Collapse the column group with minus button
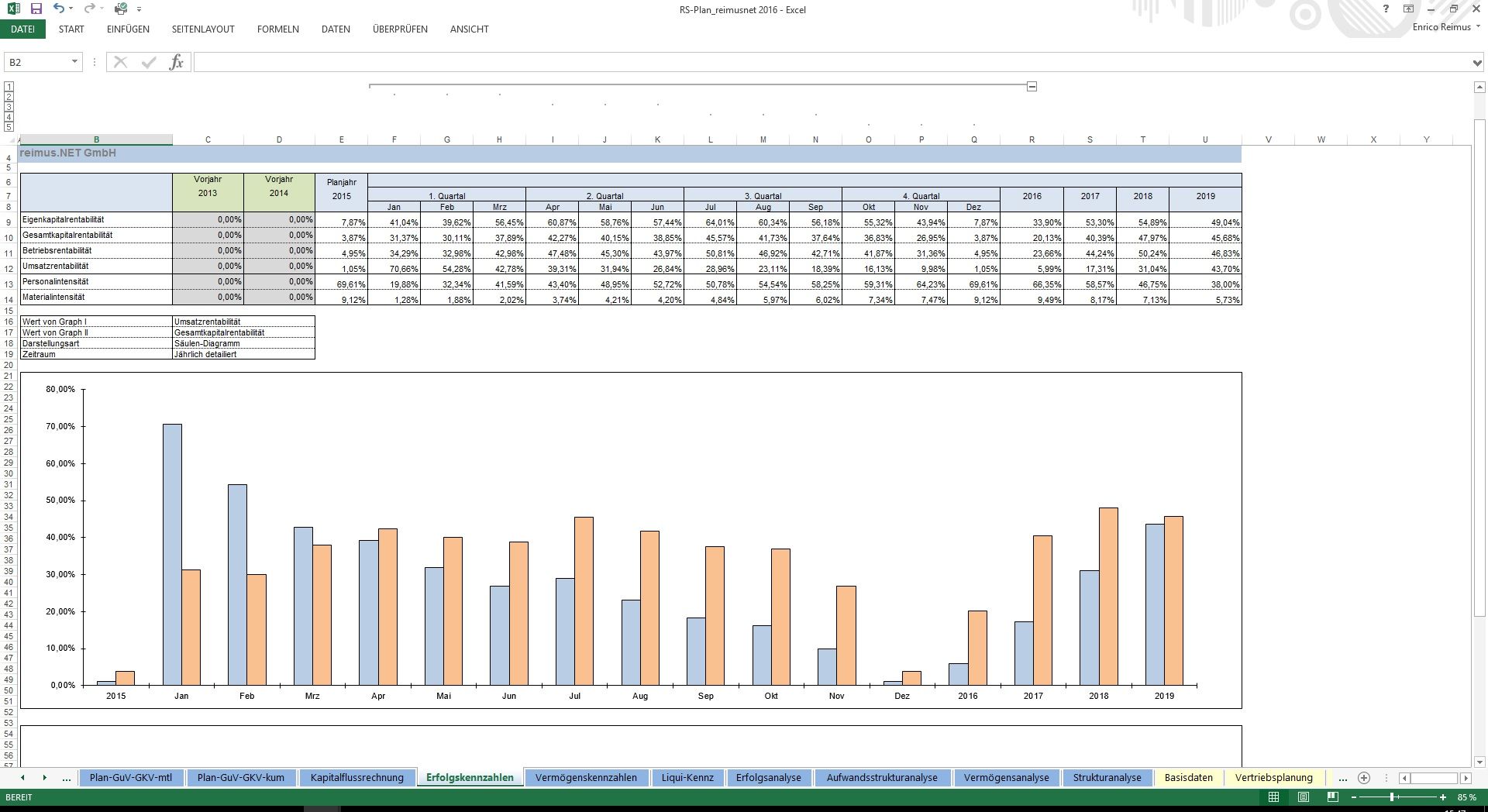 tap(1032, 86)
